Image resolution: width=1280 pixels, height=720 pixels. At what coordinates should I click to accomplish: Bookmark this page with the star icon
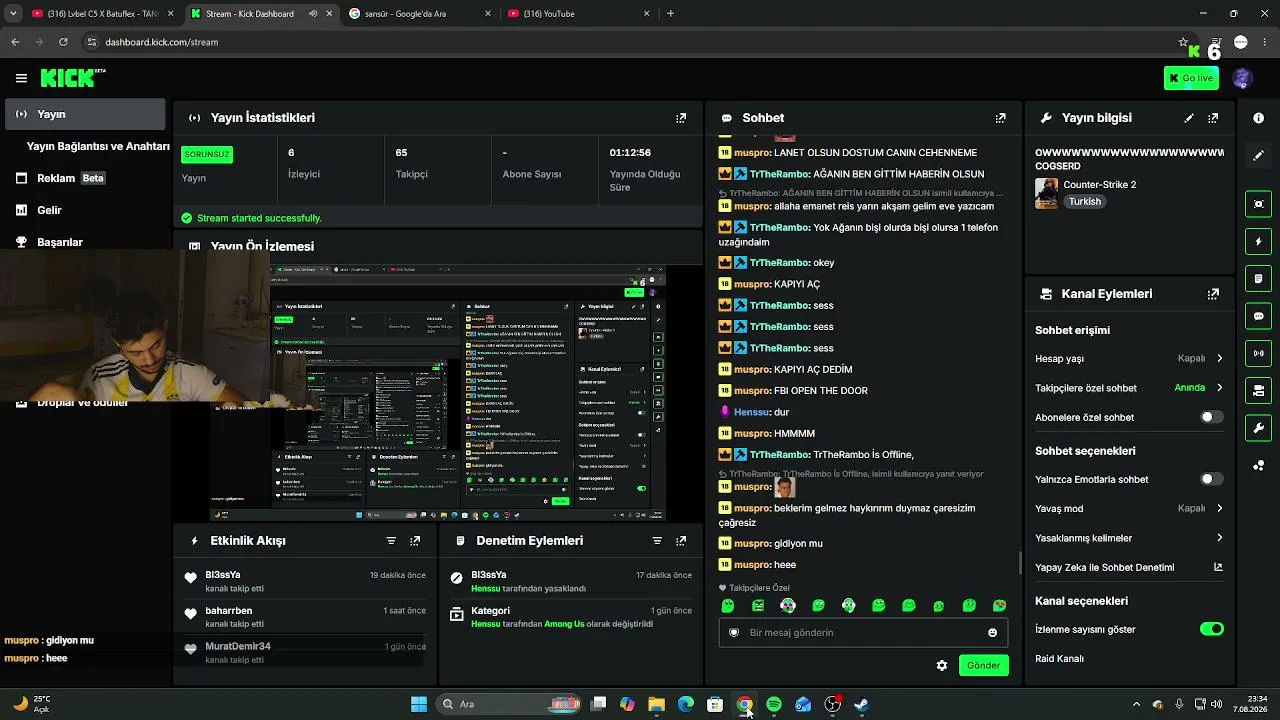tap(1183, 42)
